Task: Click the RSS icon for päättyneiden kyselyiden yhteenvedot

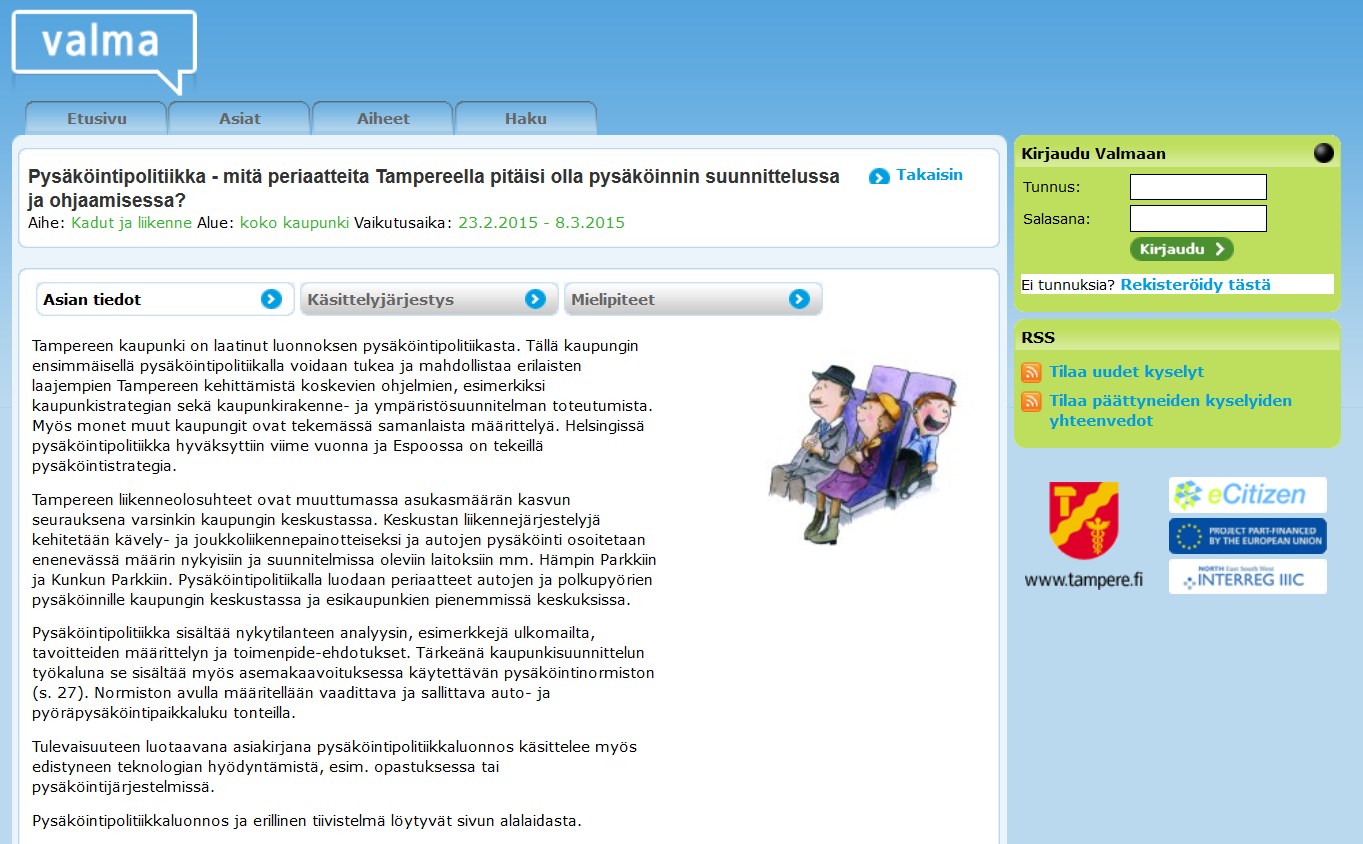Action: tap(1031, 401)
